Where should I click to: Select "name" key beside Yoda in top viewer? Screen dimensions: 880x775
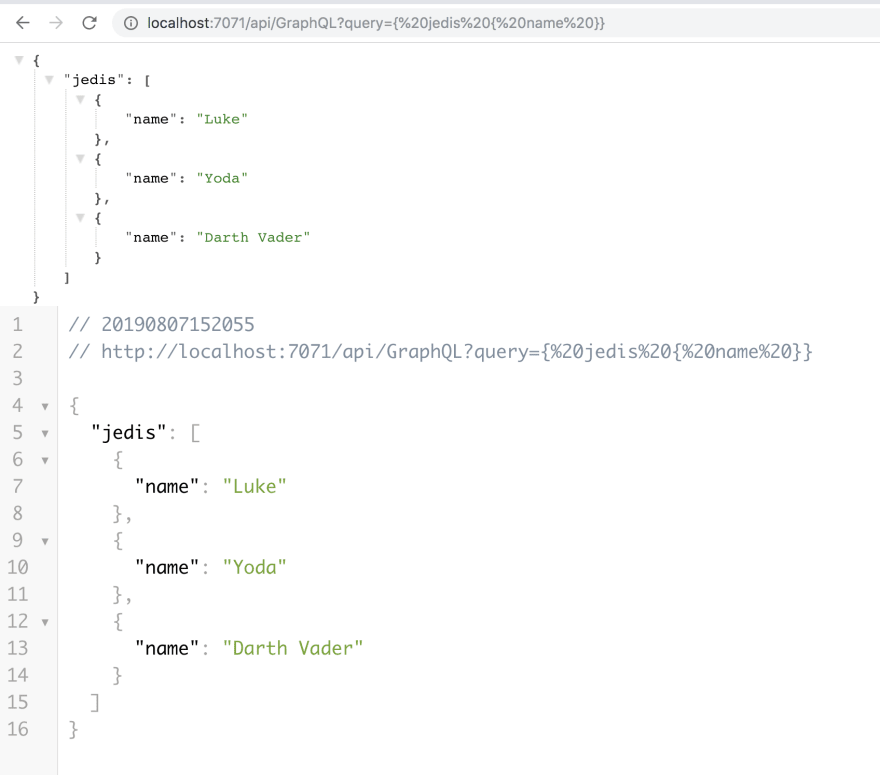click(151, 178)
